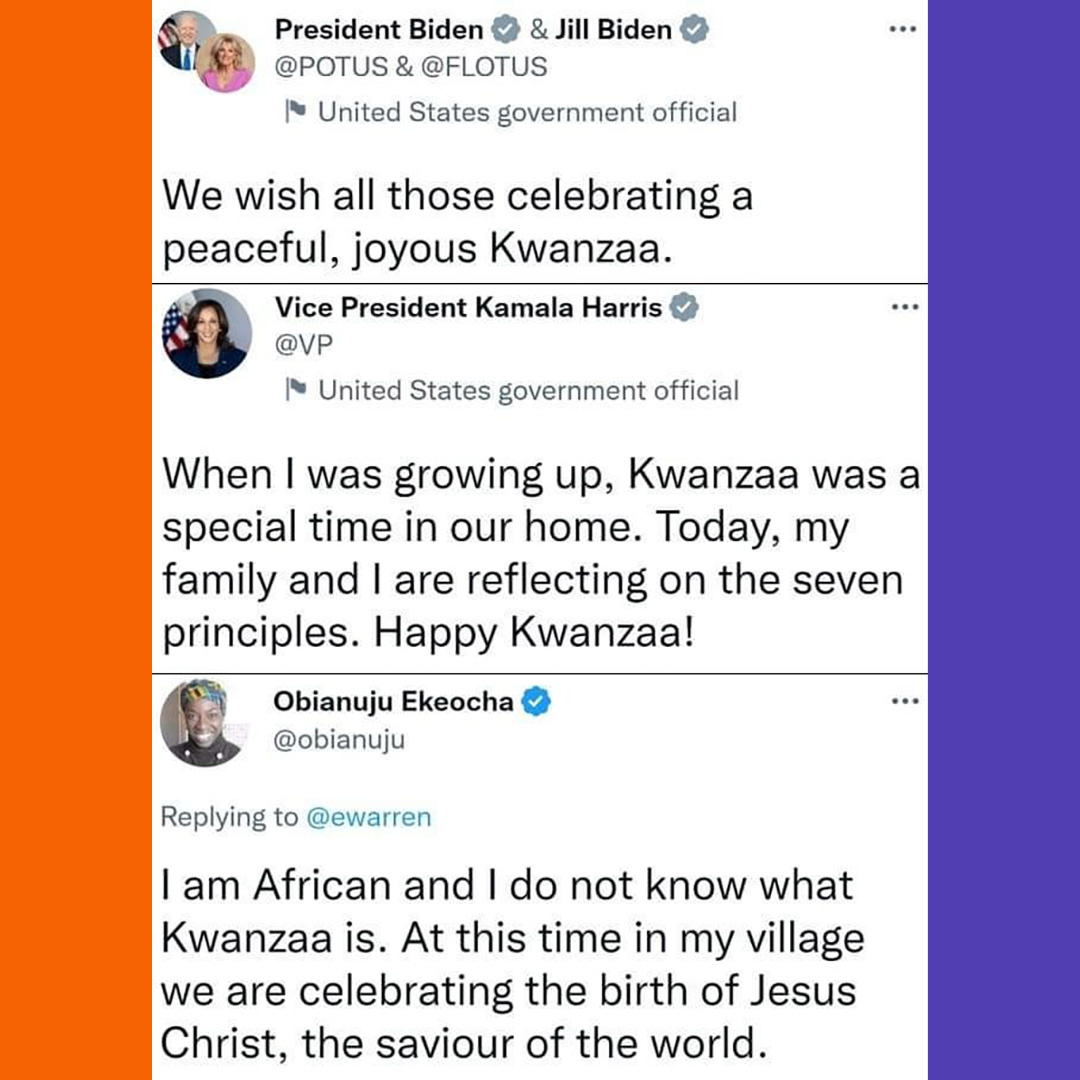Click the government flag icon under @POTUS

[x=296, y=111]
